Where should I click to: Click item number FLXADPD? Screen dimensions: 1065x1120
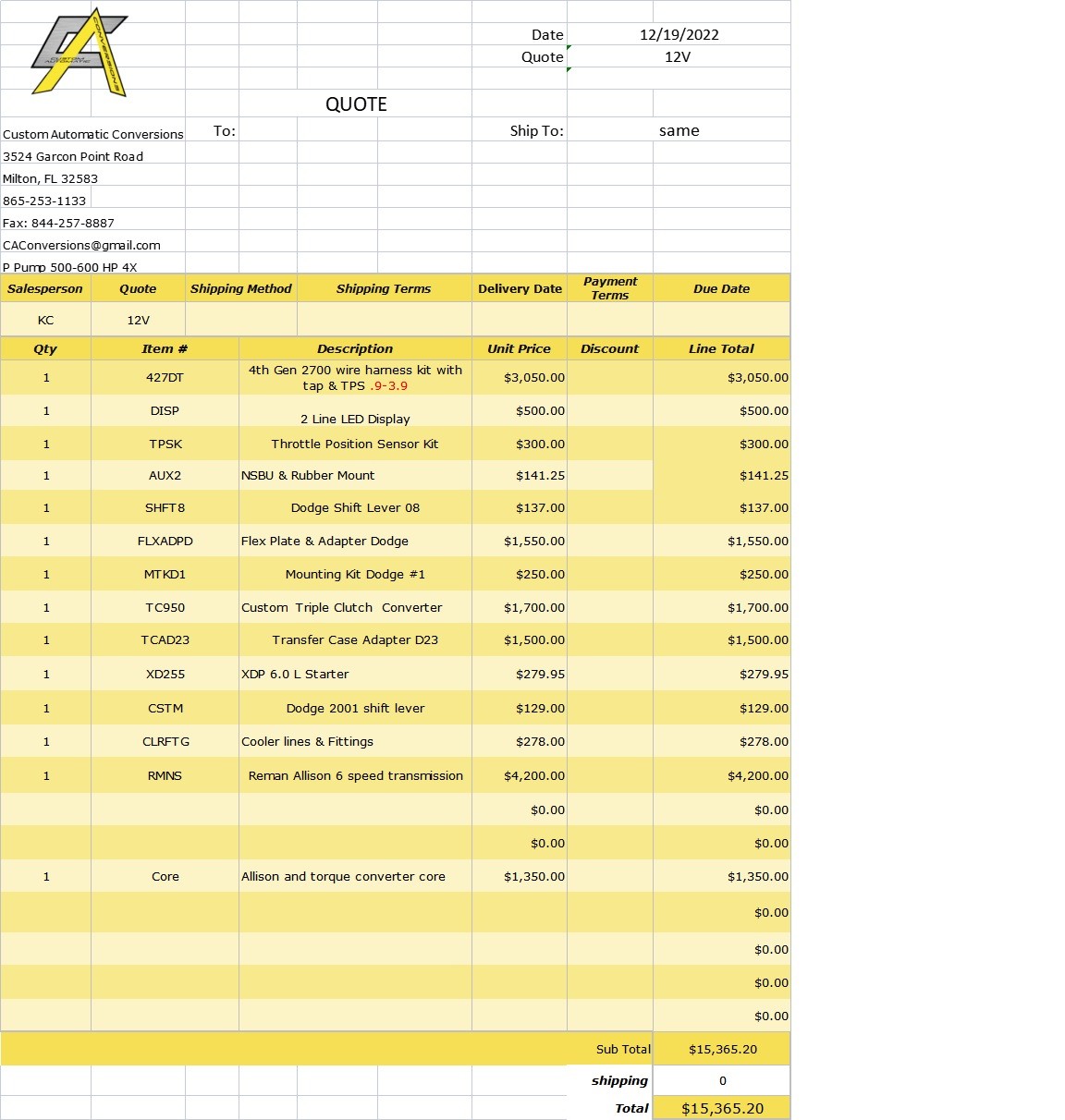click(x=165, y=541)
